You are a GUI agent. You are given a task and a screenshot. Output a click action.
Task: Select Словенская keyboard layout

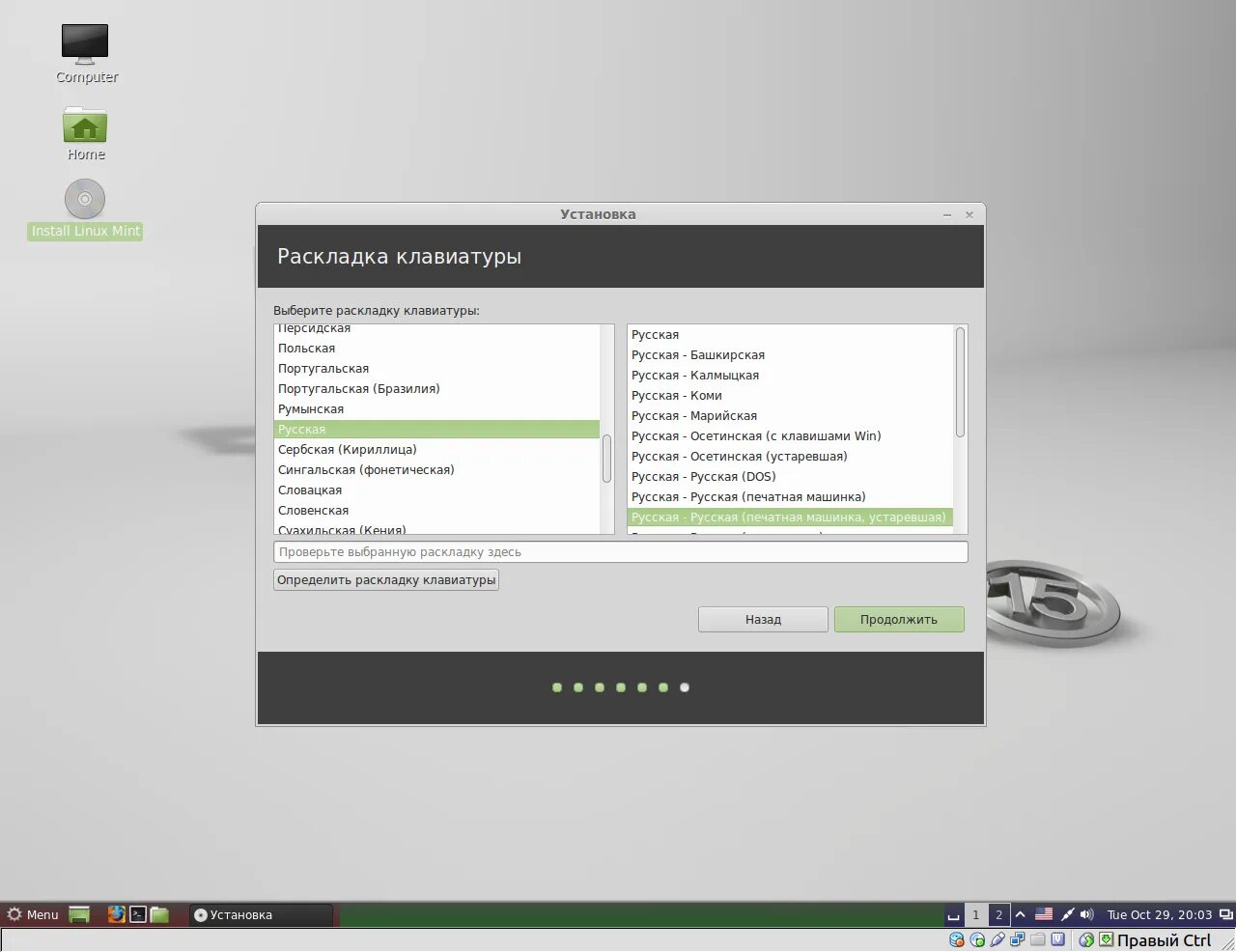[436, 511]
